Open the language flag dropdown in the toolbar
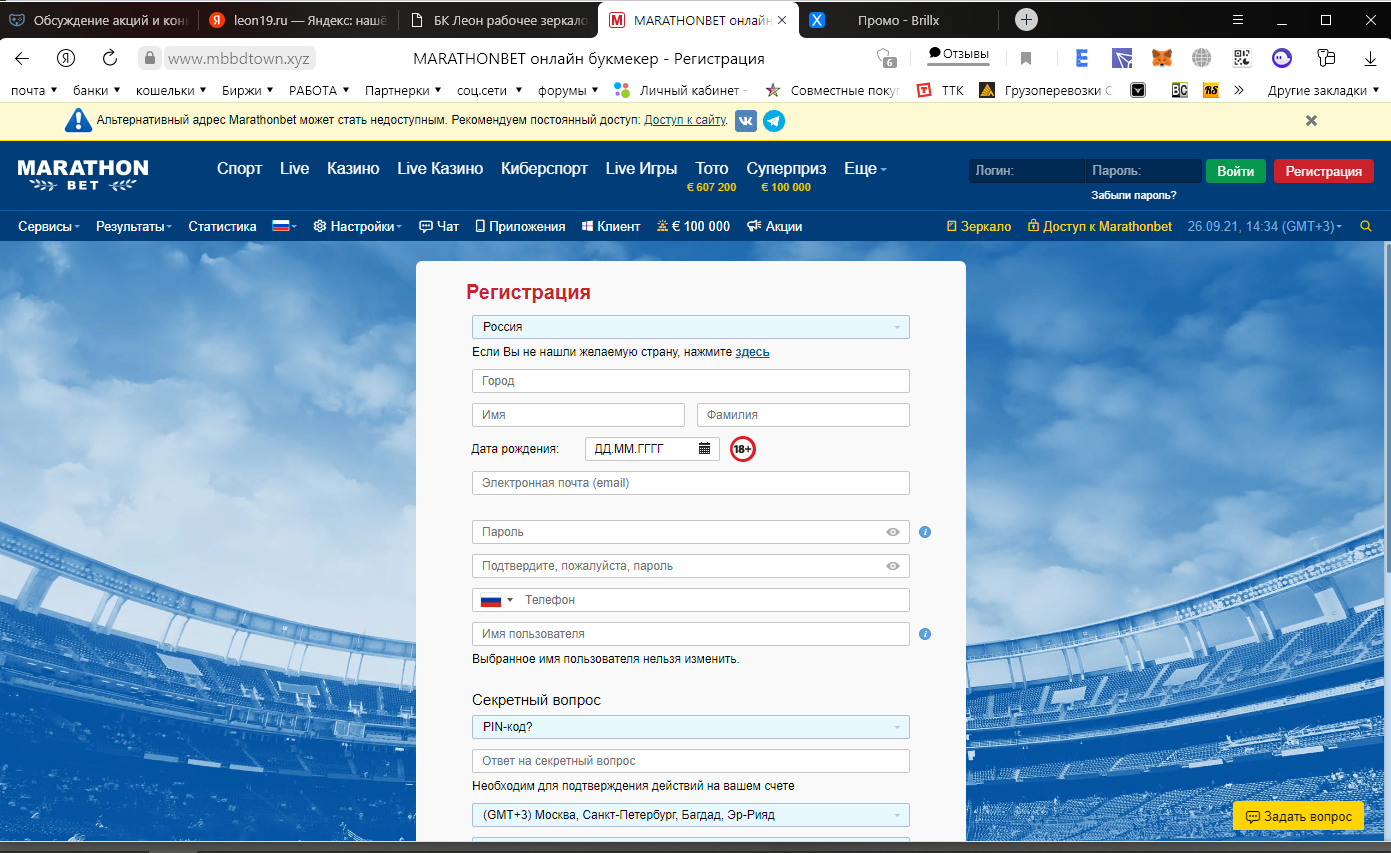This screenshot has height=853, width=1391. point(285,227)
